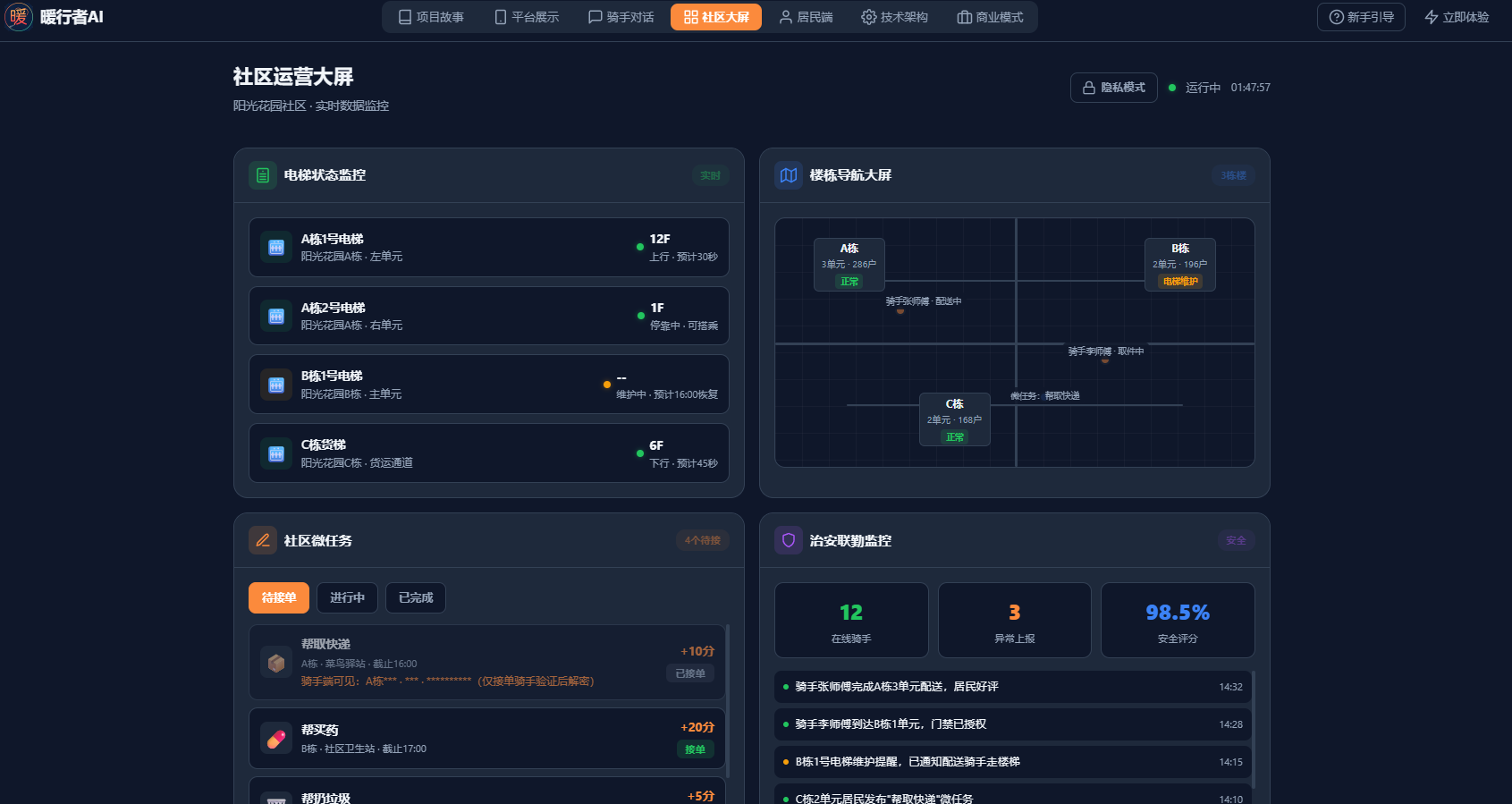This screenshot has width=1512, height=804.
Task: Open the 帮买药 task card title
Action: [x=319, y=730]
